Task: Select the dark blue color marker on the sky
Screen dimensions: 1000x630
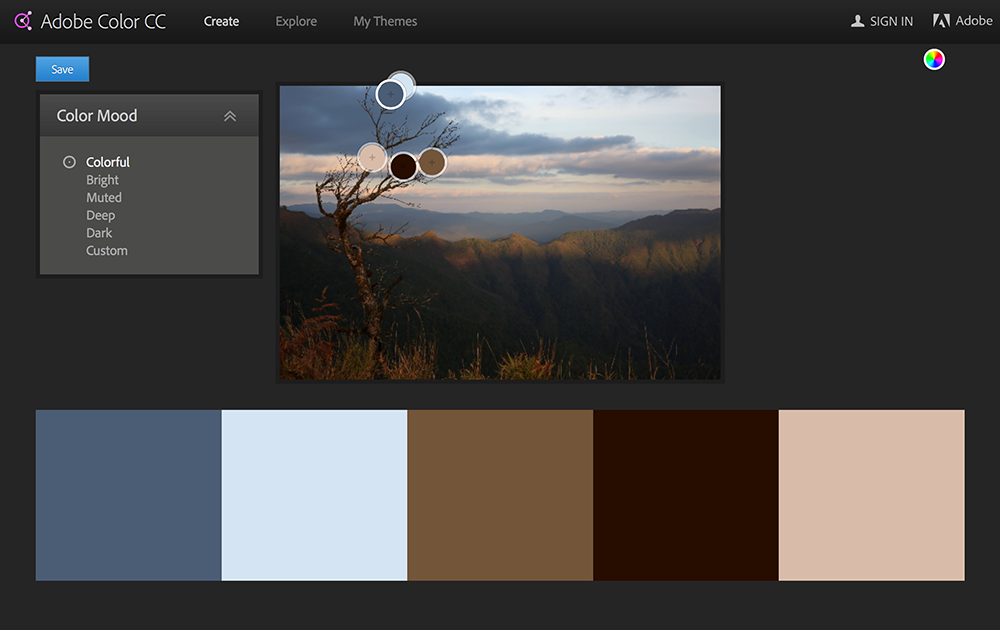Action: pyautogui.click(x=391, y=92)
